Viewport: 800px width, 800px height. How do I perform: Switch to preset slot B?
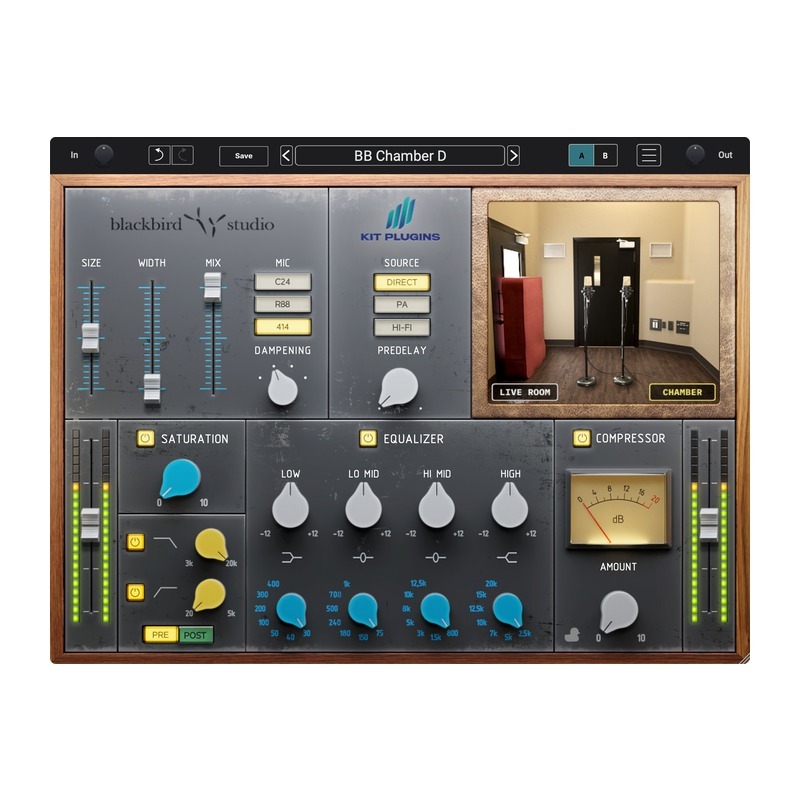click(605, 156)
